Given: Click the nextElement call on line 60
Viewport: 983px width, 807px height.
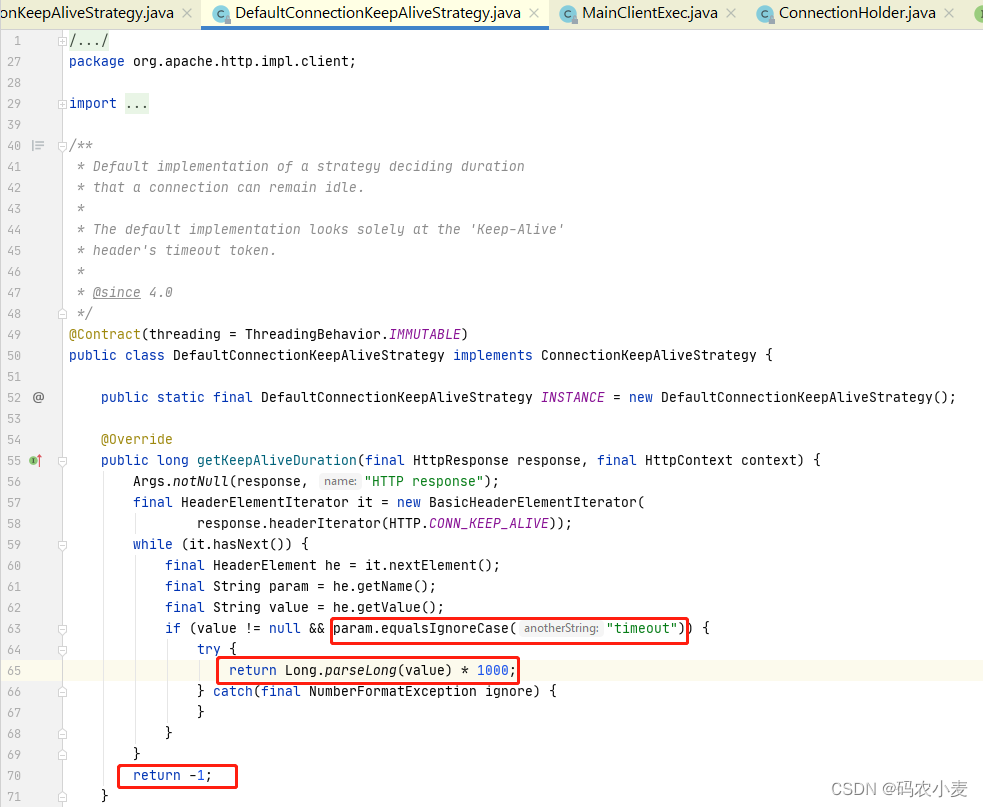Looking at the screenshot, I should (433, 566).
